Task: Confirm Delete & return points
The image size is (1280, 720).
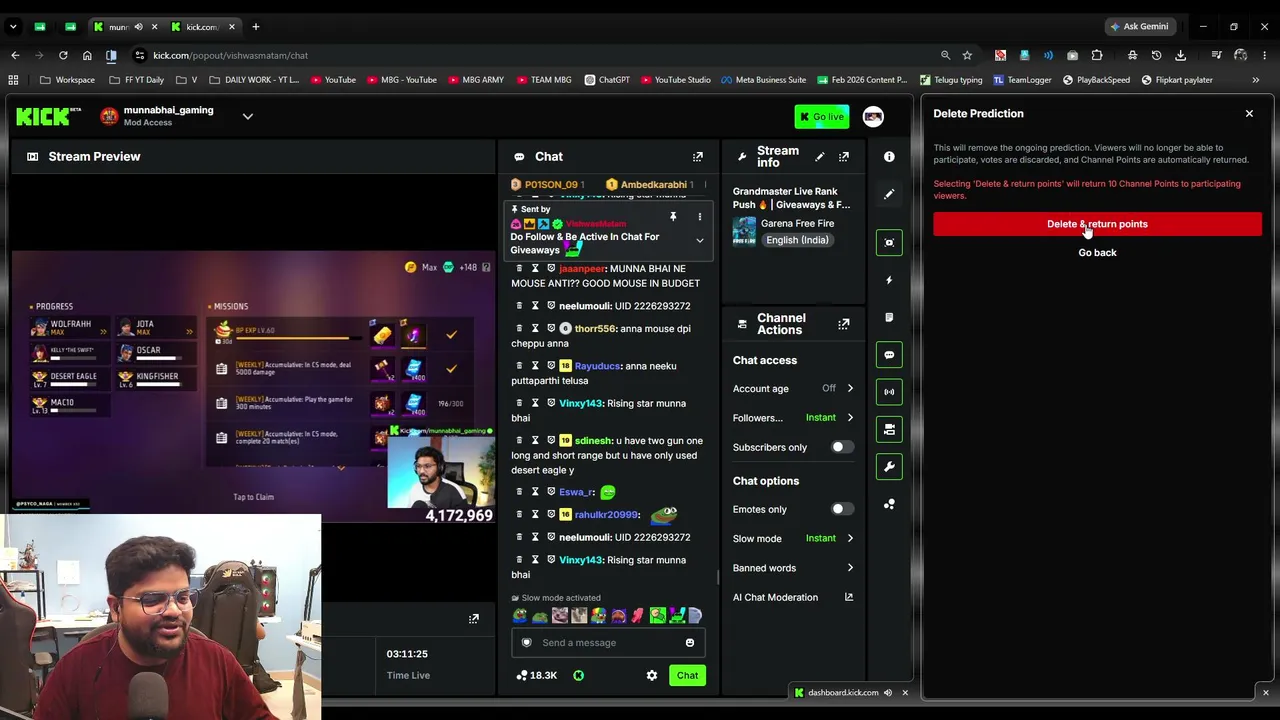Action: pyautogui.click(x=1097, y=224)
